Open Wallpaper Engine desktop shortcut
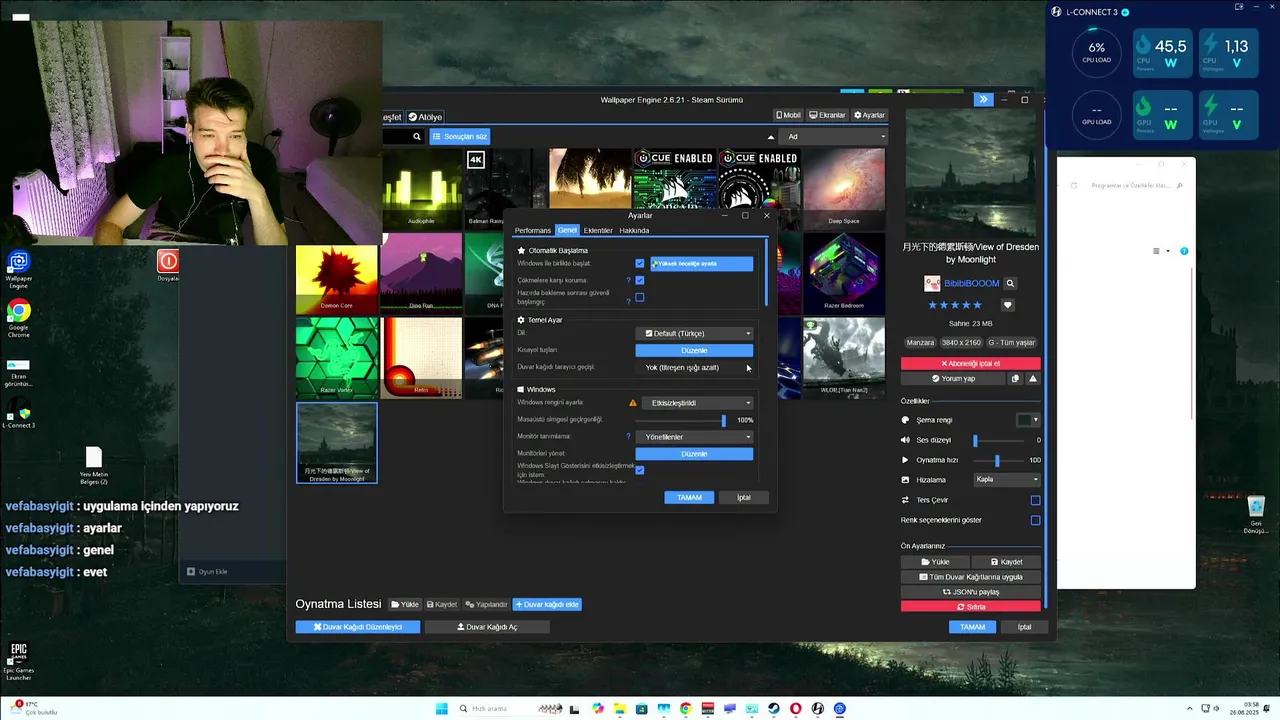 click(18, 268)
